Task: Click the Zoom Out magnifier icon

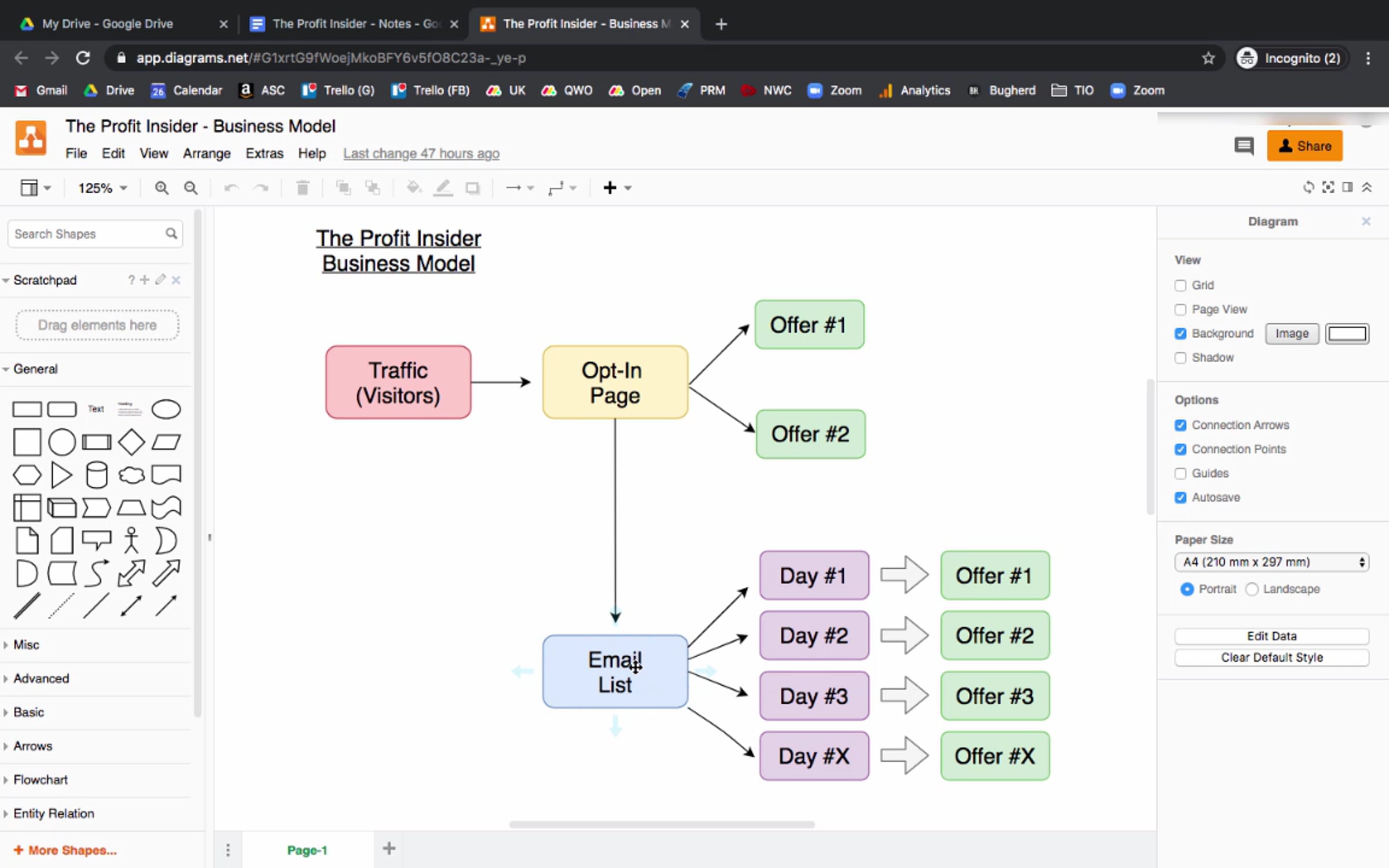Action: coord(190,188)
